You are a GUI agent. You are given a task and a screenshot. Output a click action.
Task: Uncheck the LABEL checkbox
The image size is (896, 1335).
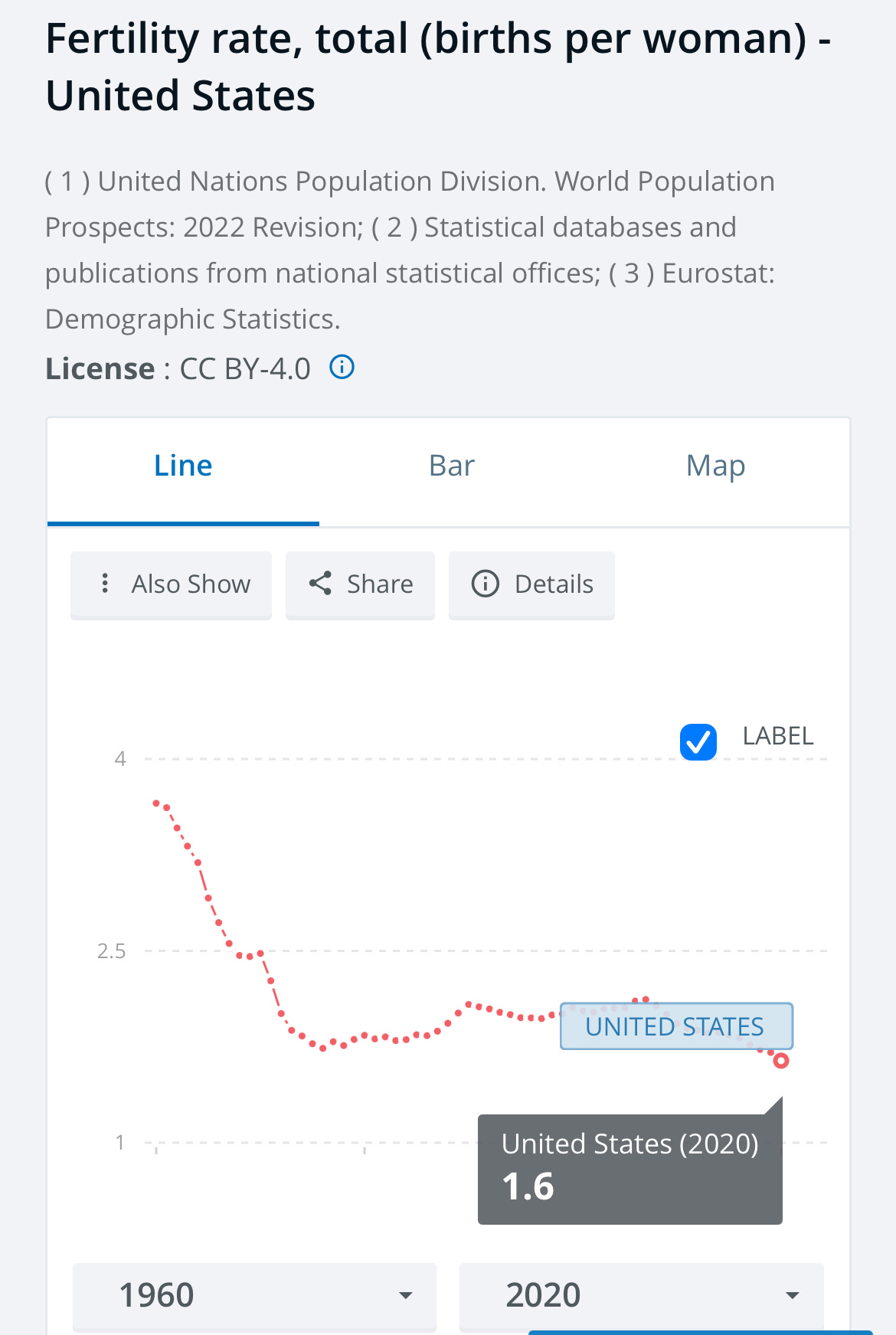pos(698,741)
